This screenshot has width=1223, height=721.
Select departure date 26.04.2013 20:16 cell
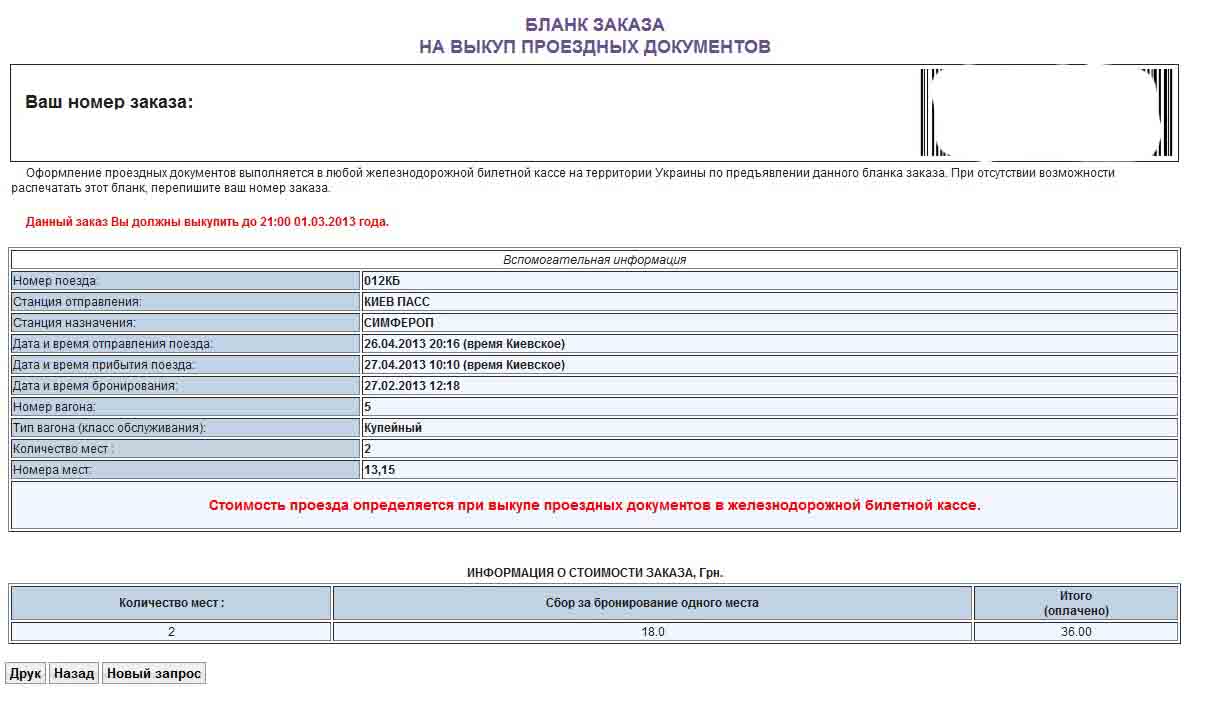[x=464, y=344]
